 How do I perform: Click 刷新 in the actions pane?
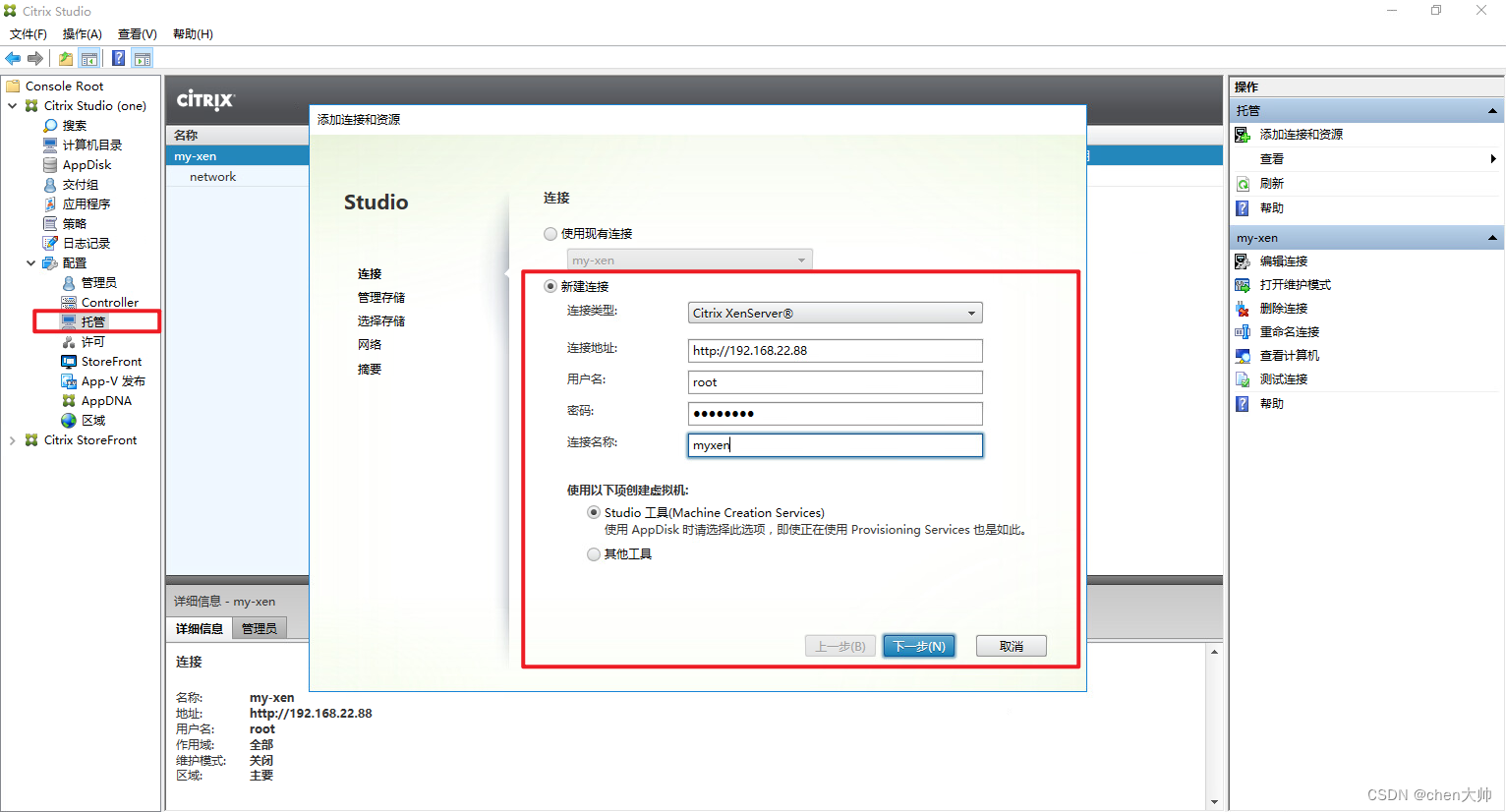click(x=1272, y=184)
